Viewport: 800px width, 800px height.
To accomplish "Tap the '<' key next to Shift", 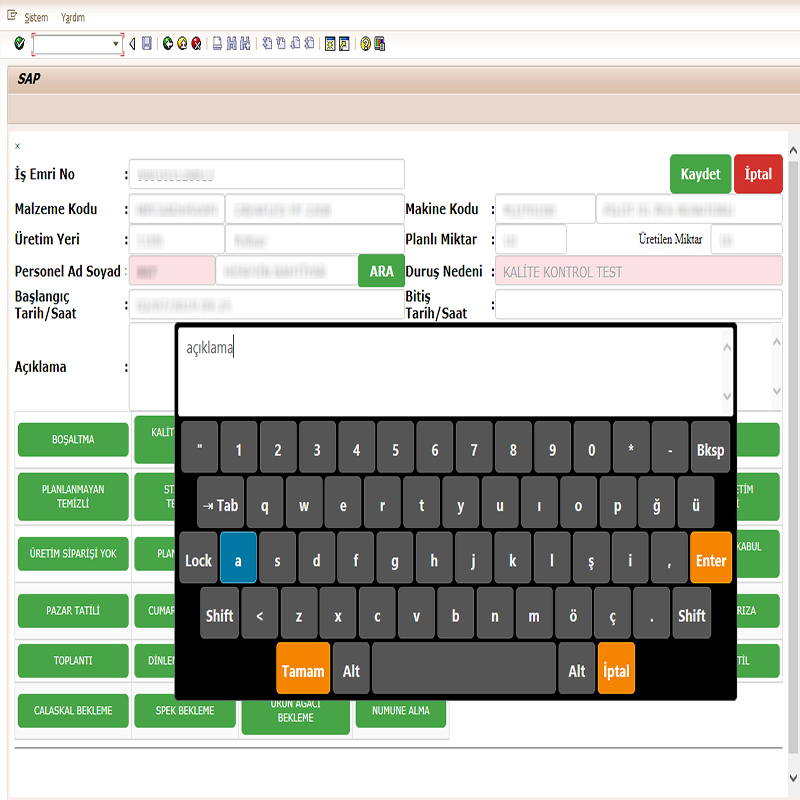I will click(260, 613).
